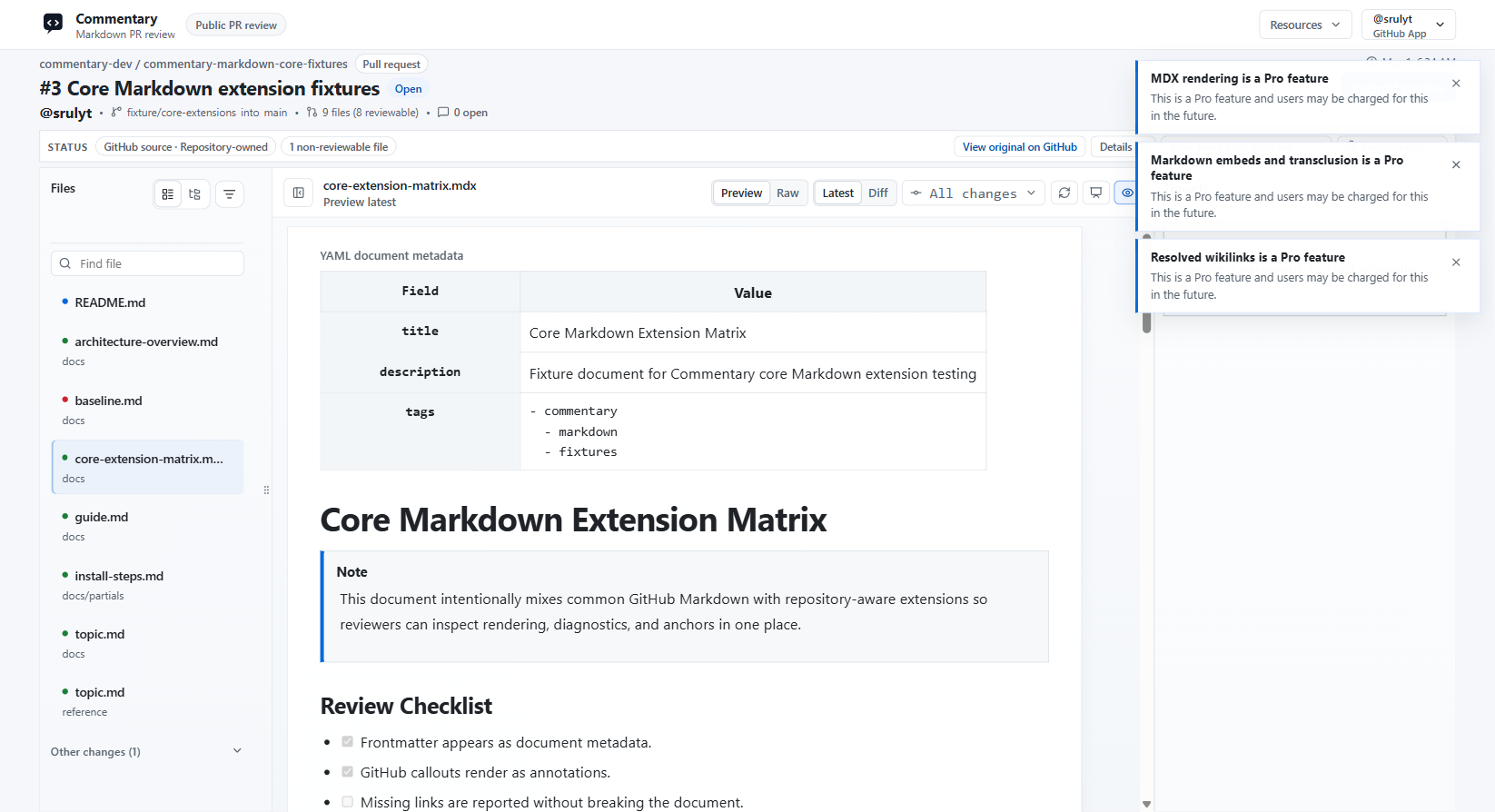Click the files-changed icon next to 9 files
Screen dimensions: 1495x812
coord(312,113)
